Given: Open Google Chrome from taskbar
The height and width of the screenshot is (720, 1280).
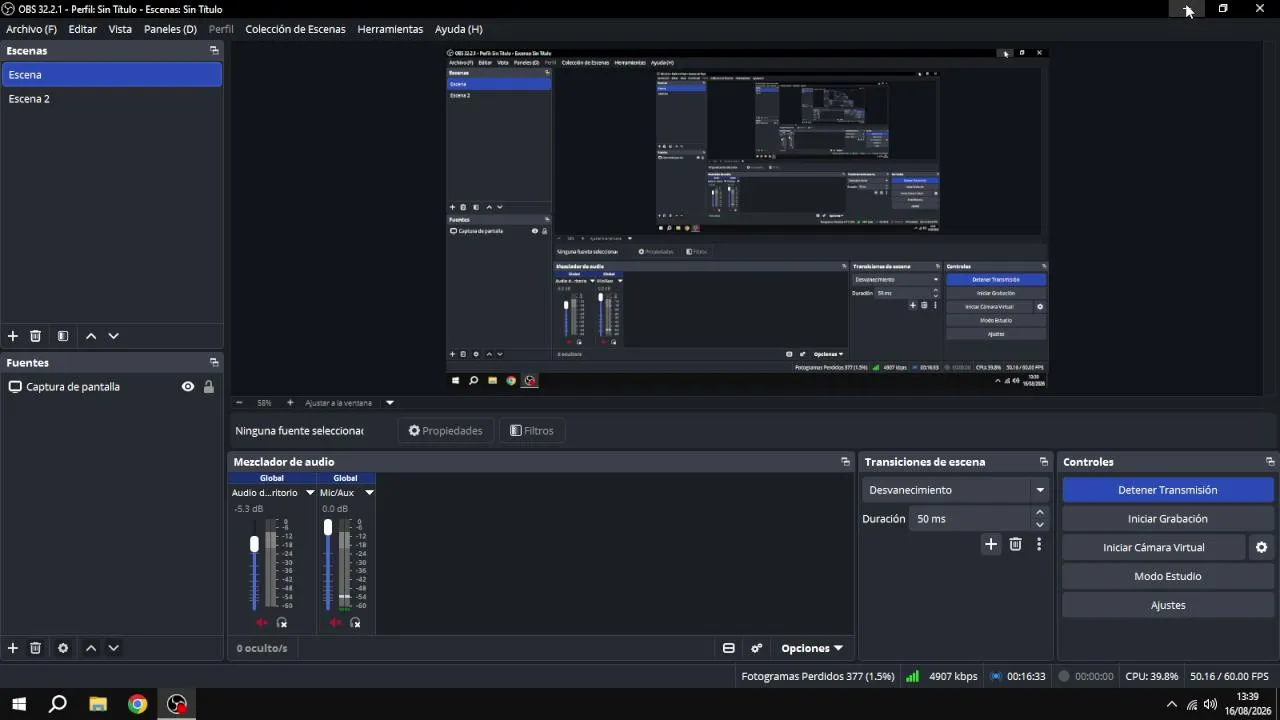Looking at the screenshot, I should 137,704.
